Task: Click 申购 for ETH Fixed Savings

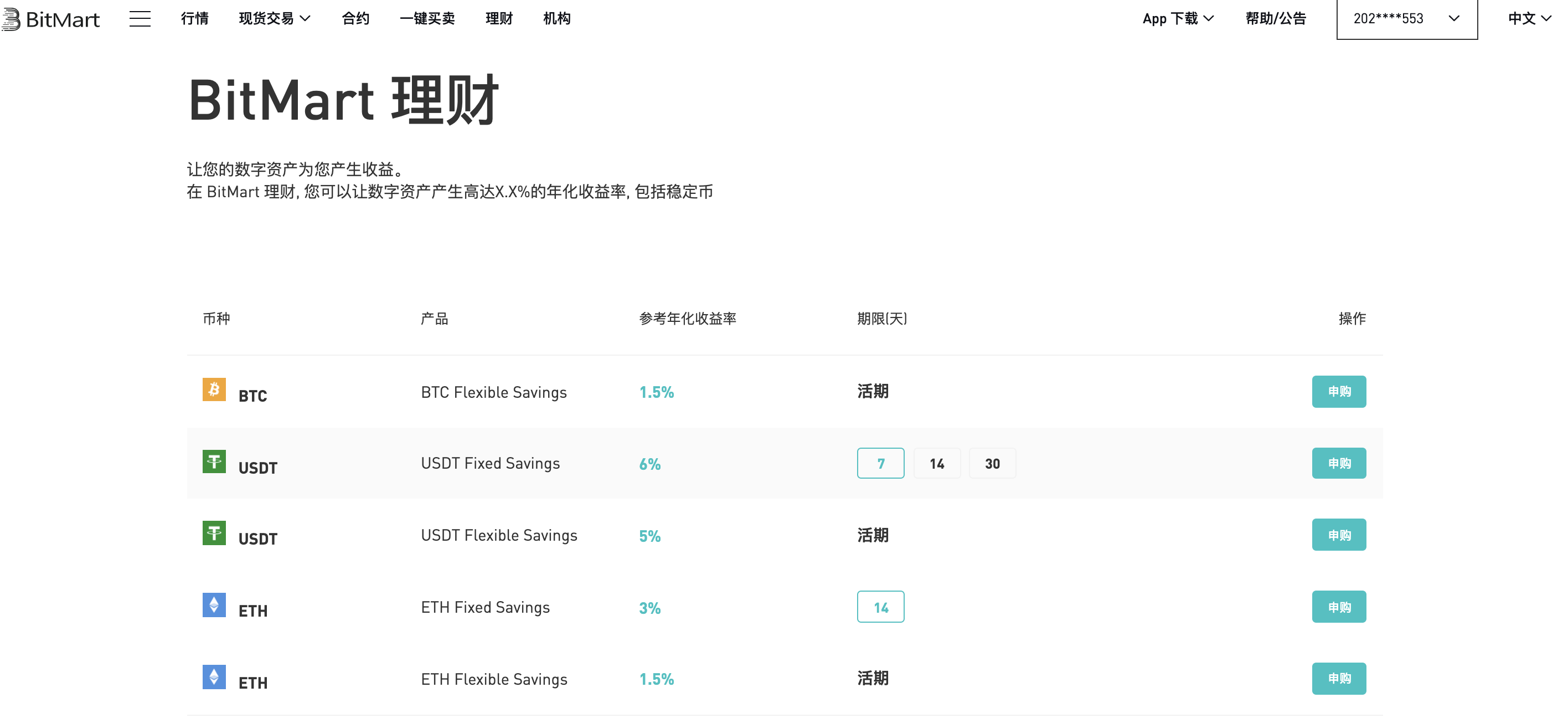Action: click(1339, 607)
